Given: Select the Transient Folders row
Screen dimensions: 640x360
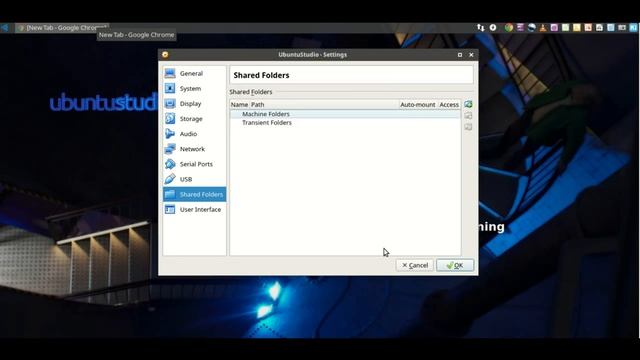Looking at the screenshot, I should click(345, 122).
